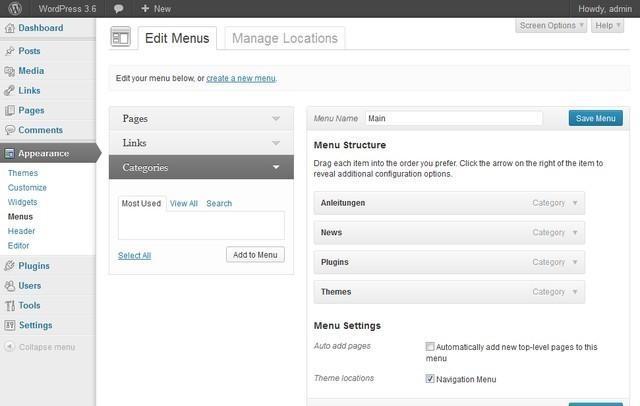Open the Help dropdown tab
This screenshot has width=640, height=406.
(607, 25)
